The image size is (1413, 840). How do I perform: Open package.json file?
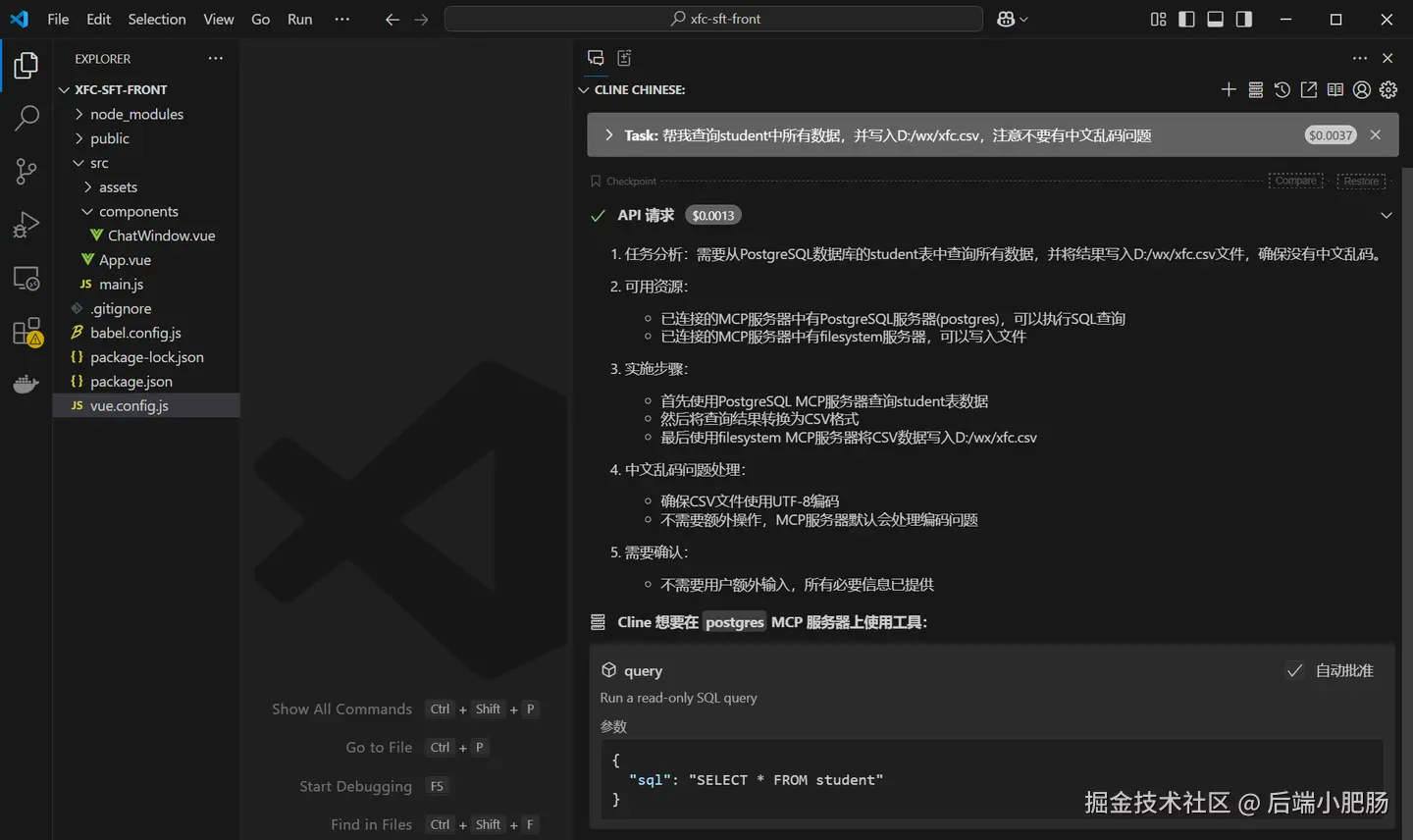point(146,381)
